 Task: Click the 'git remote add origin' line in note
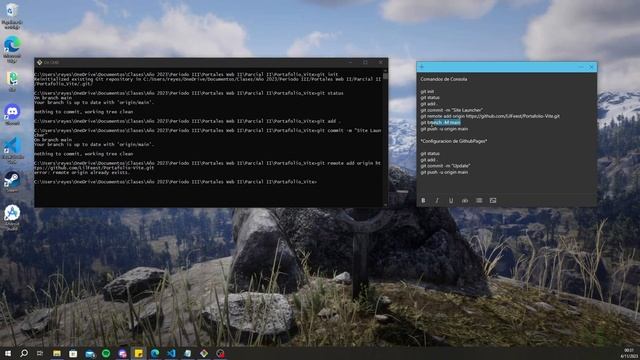click(x=490, y=116)
